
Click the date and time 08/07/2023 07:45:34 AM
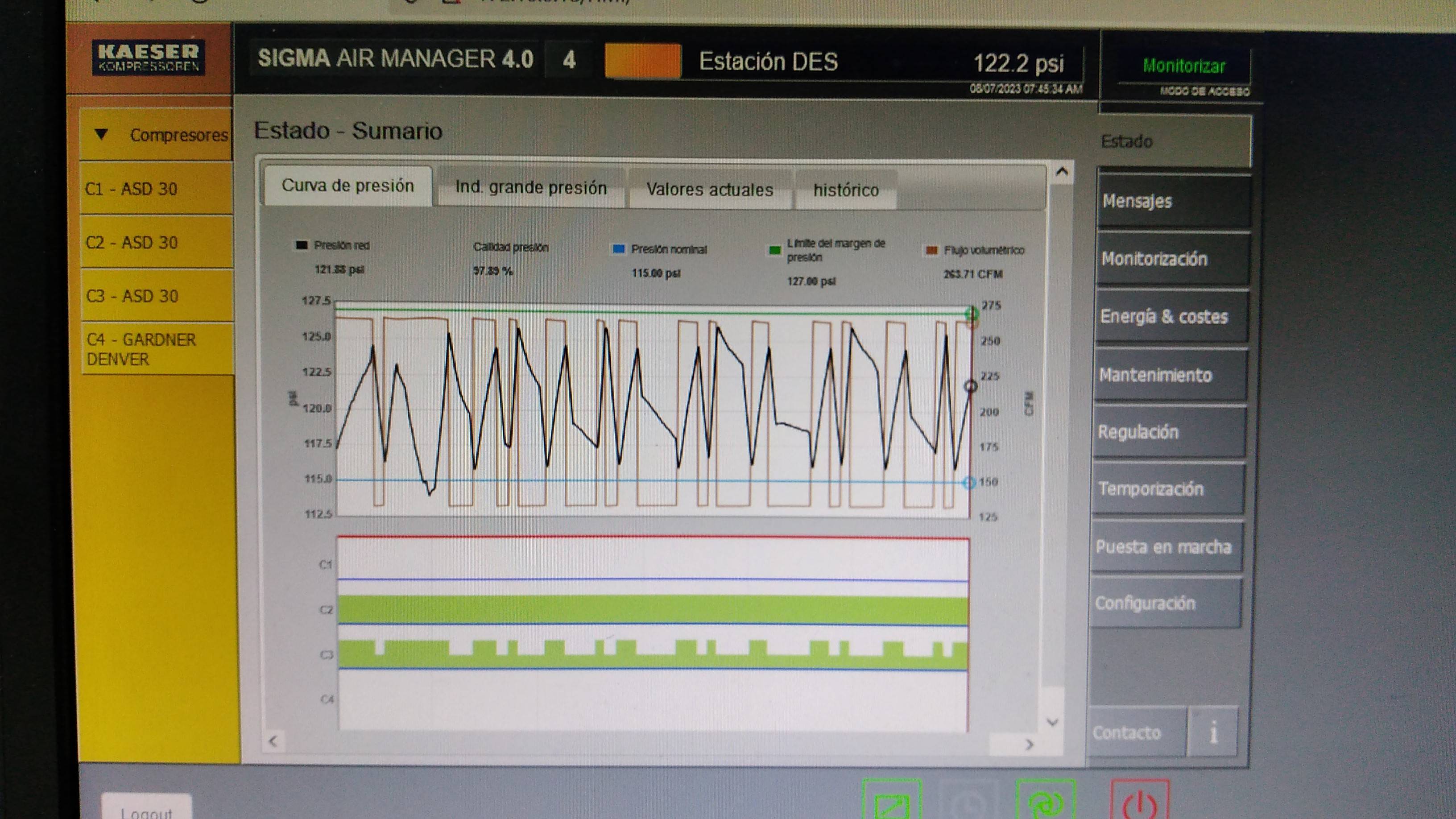1026,89
